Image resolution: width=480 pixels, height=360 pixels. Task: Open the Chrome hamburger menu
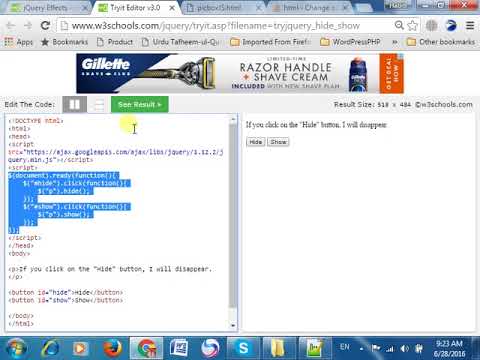pos(470,25)
